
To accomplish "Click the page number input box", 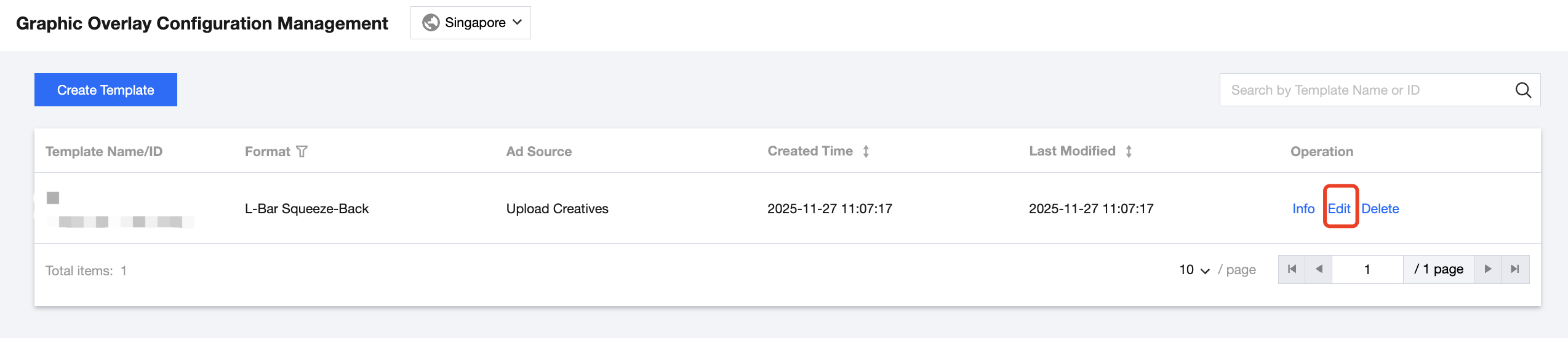I will pos(1367,269).
